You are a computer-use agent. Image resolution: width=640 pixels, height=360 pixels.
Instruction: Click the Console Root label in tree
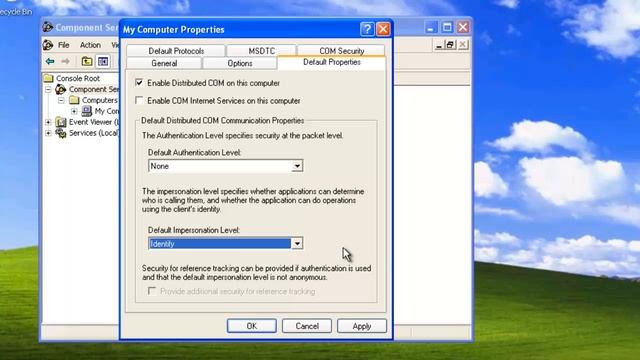[78, 78]
